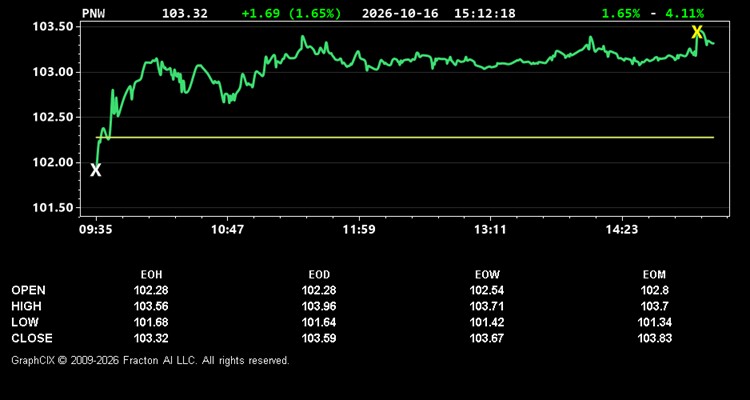Click the OPEN row label
The height and width of the screenshot is (400, 750).
[29, 290]
